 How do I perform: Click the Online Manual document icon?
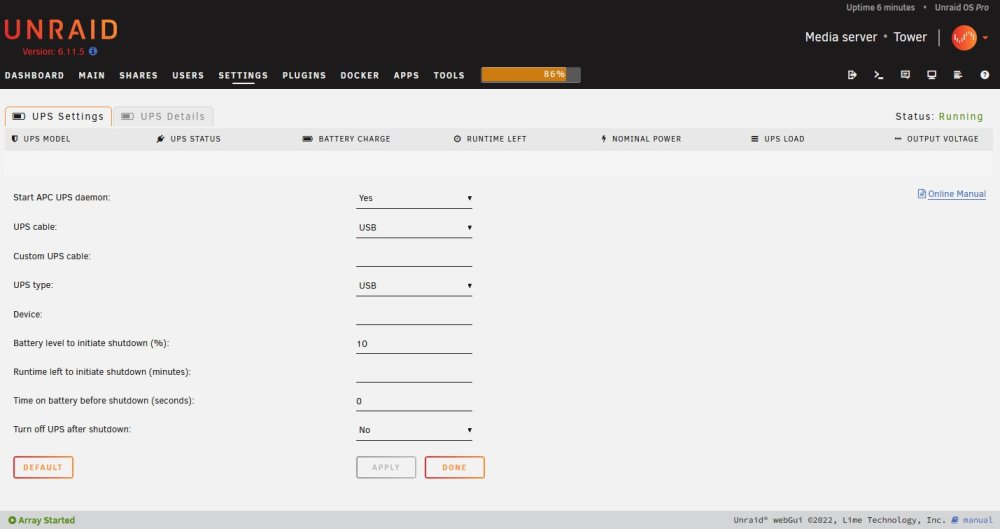922,193
